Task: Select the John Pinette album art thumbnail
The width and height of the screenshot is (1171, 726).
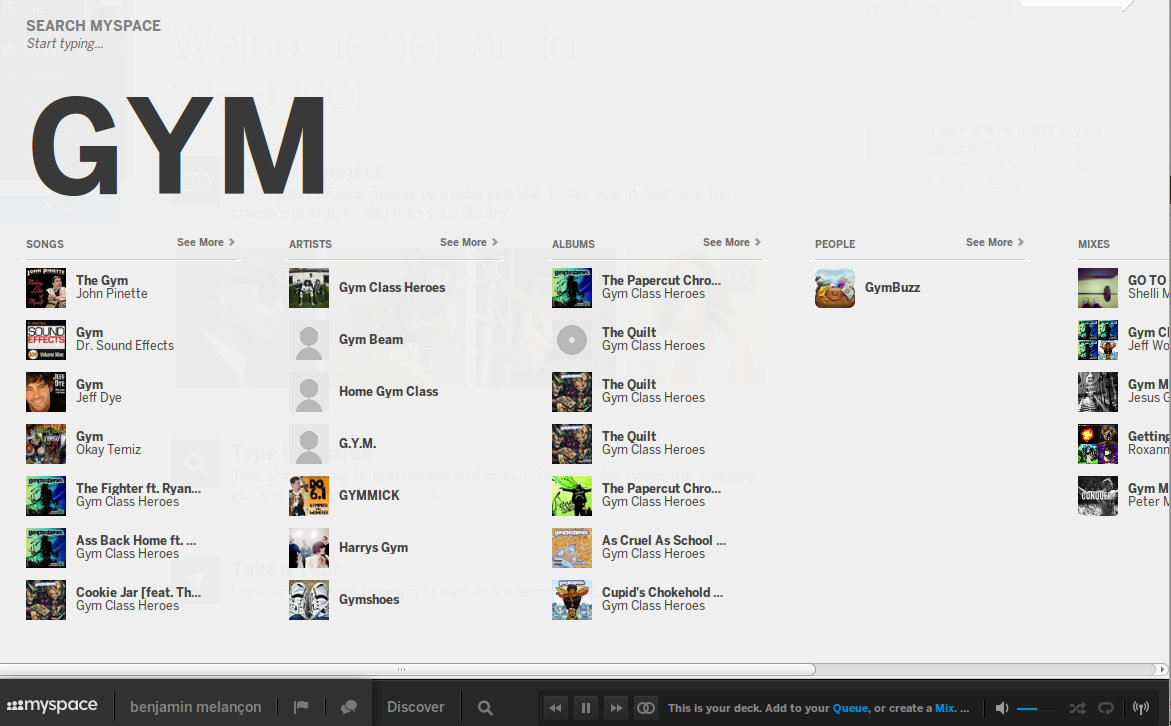Action: [x=46, y=288]
